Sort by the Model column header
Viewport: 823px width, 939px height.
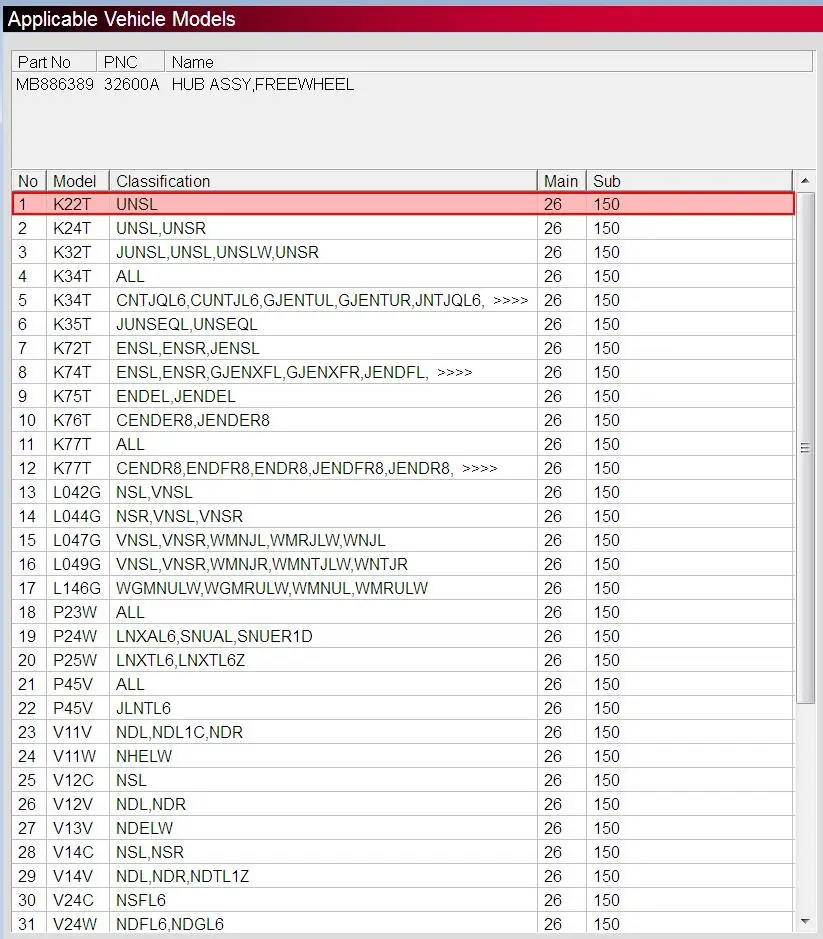pos(78,181)
